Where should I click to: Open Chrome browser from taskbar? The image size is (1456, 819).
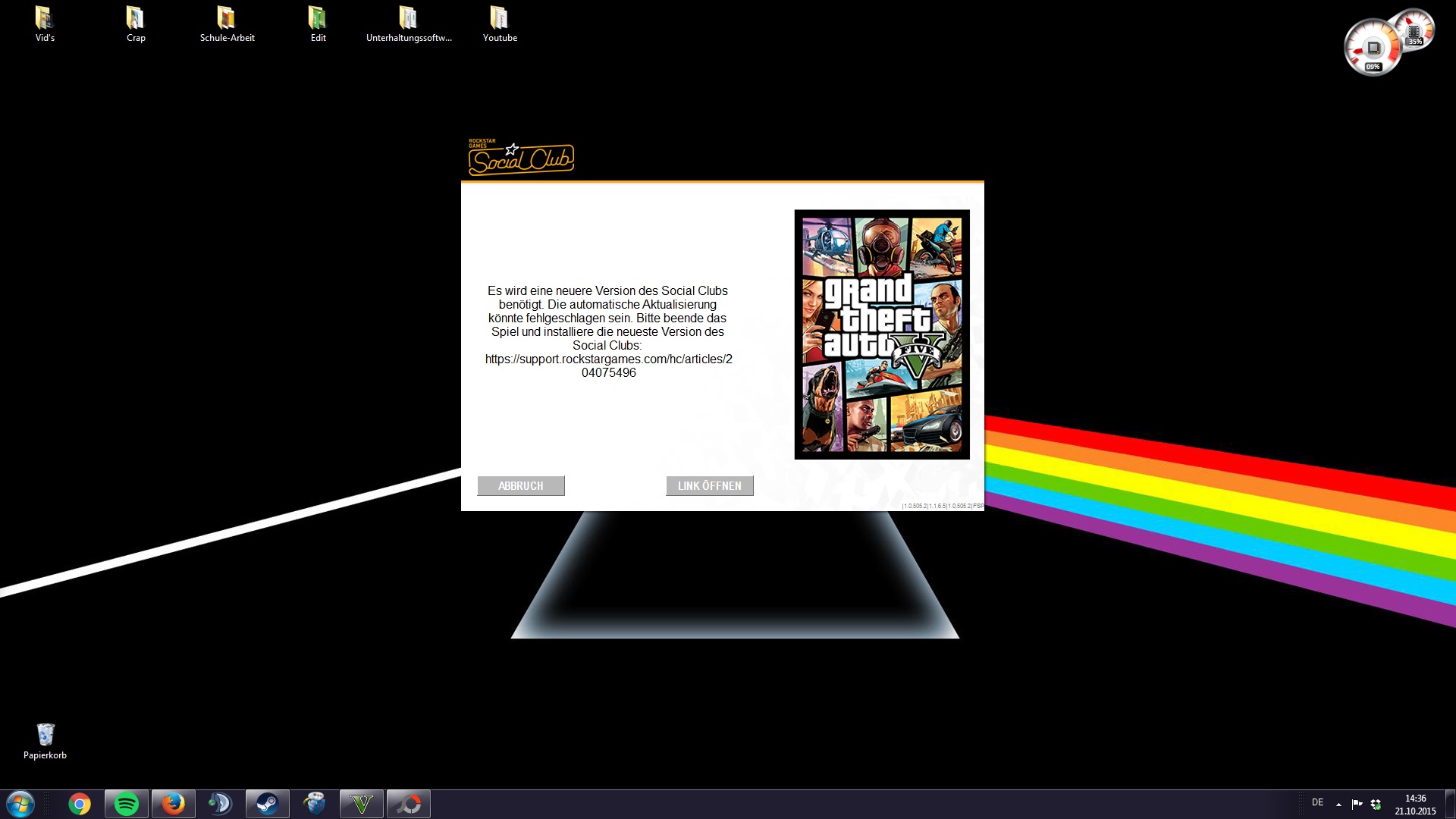tap(78, 803)
